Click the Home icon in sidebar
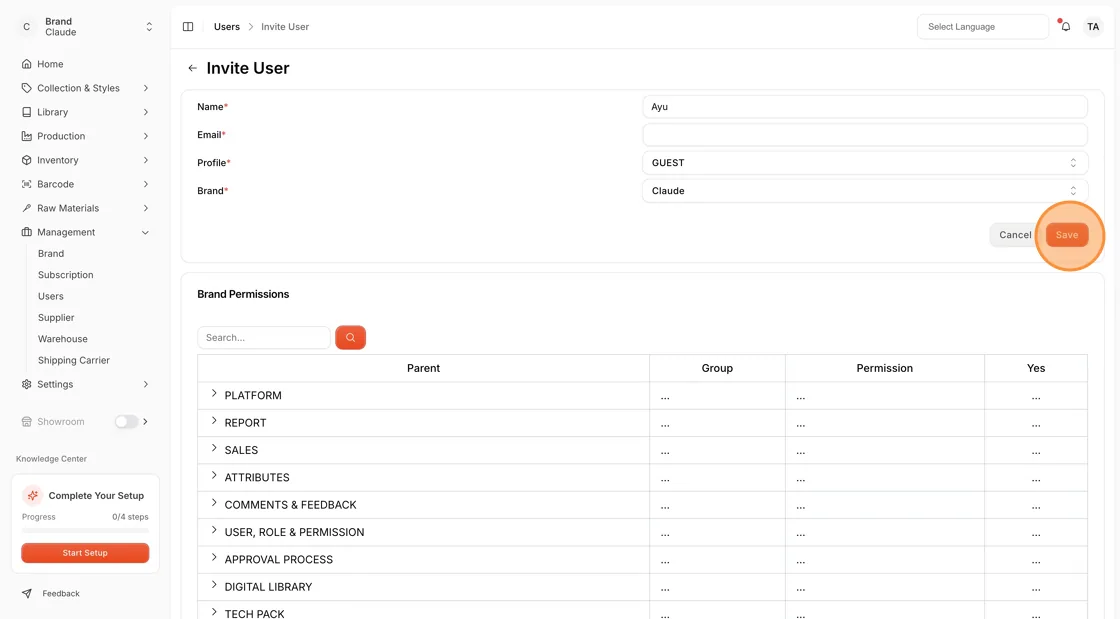Image resolution: width=1120 pixels, height=619 pixels. (x=26, y=64)
